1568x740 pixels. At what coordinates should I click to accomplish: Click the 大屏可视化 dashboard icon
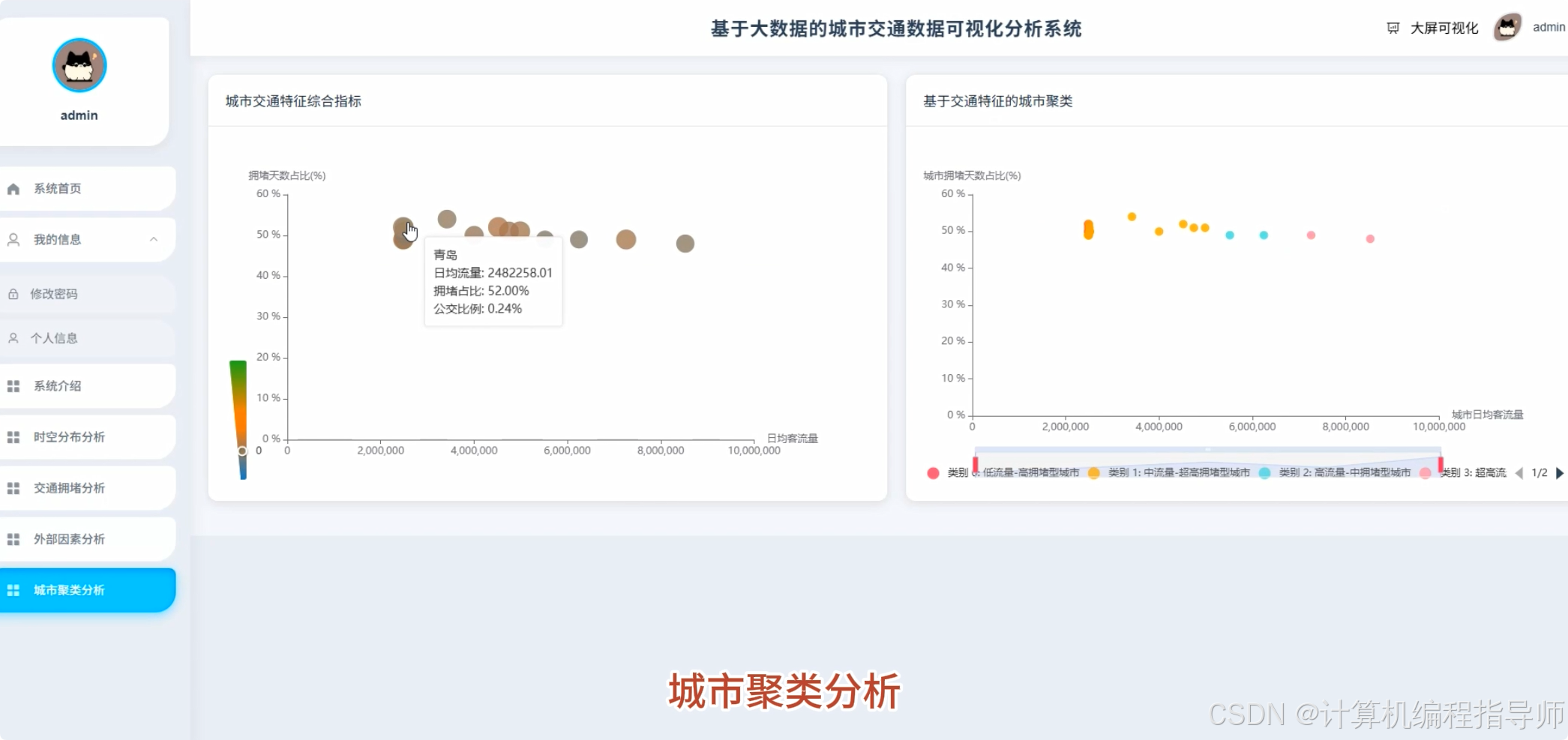[x=1393, y=27]
